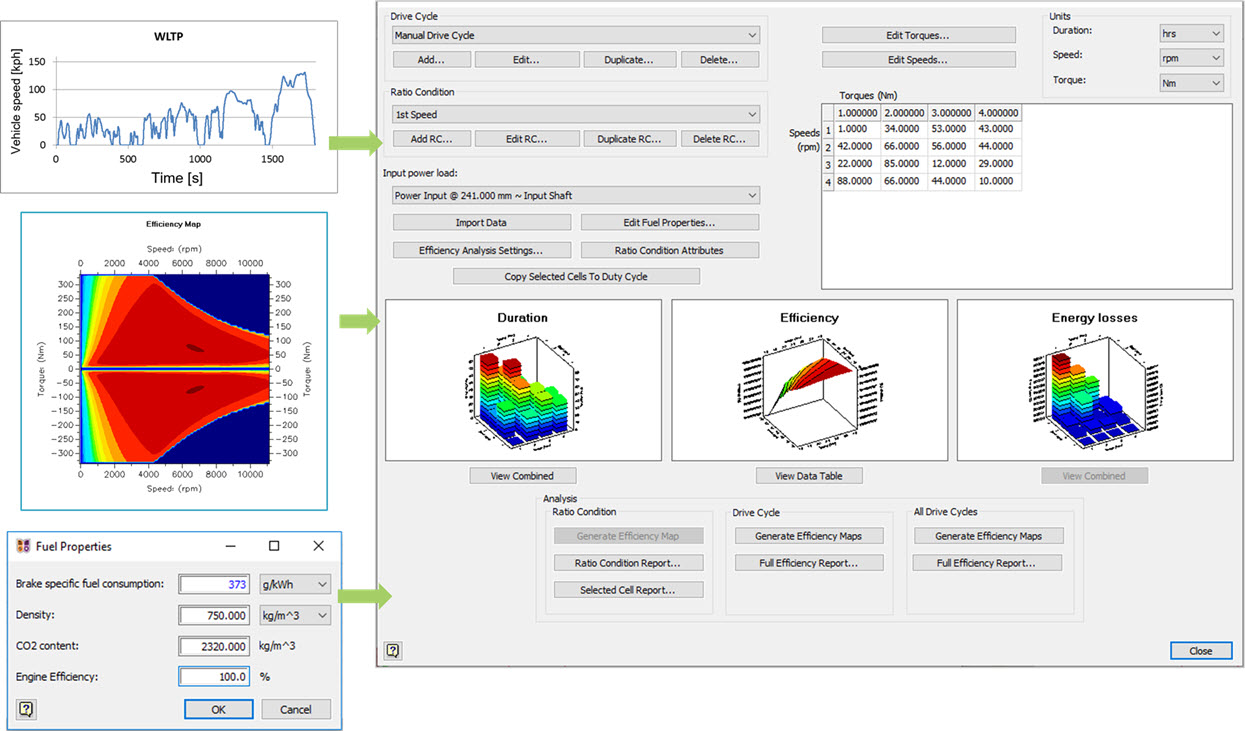The image size is (1245, 731).
Task: Expand the Ratio Condition 1st Speed dropdown
Action: point(575,115)
